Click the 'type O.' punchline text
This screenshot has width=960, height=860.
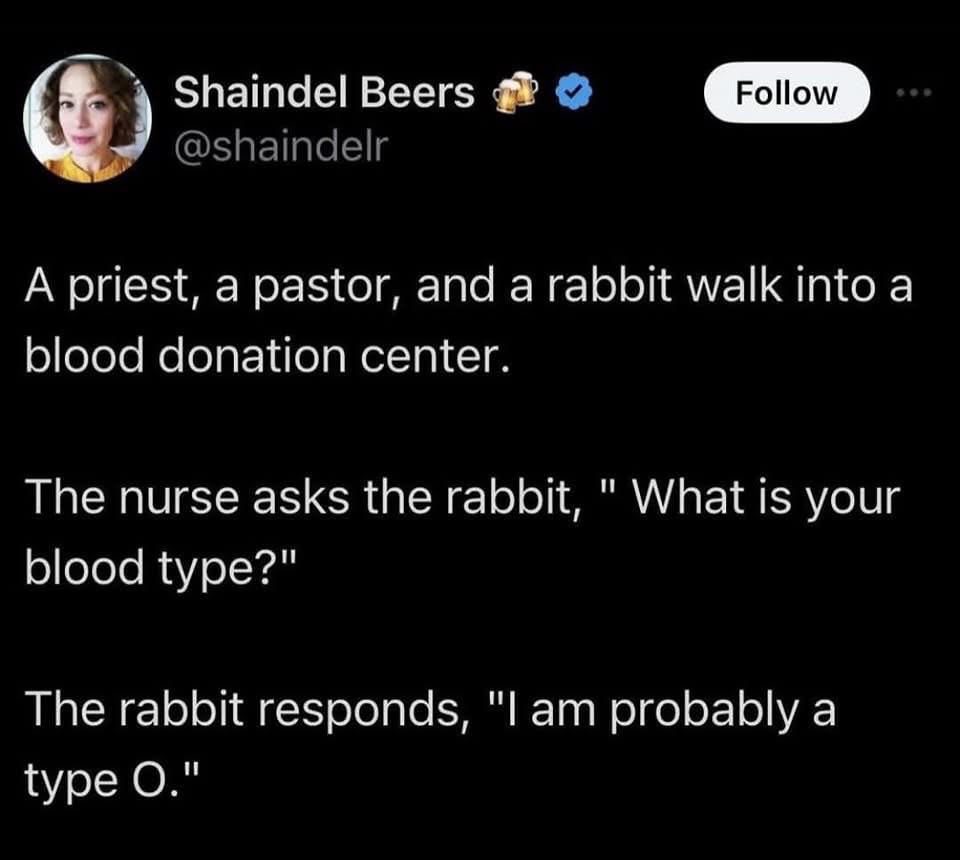(x=112, y=780)
